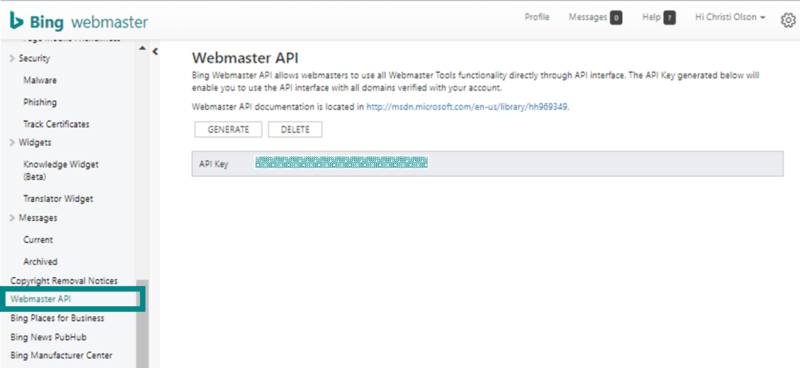Image resolution: width=800 pixels, height=368 pixels.
Task: Open Track Certificates page
Action: (56, 124)
